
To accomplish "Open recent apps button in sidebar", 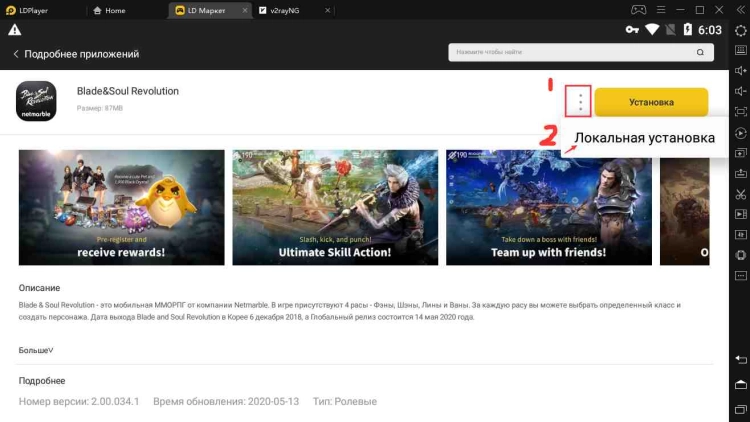I will 740,409.
